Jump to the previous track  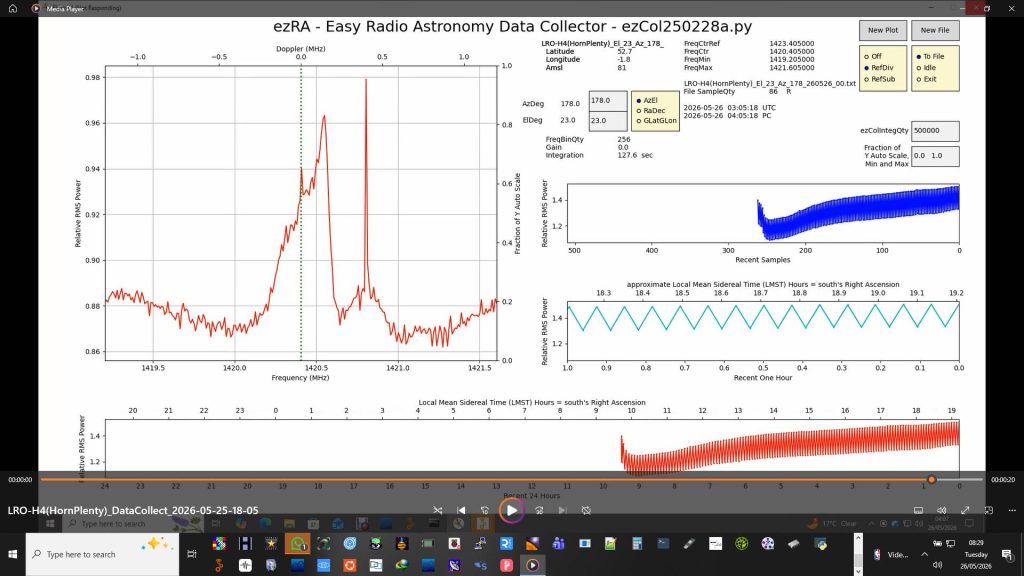pyautogui.click(x=461, y=510)
